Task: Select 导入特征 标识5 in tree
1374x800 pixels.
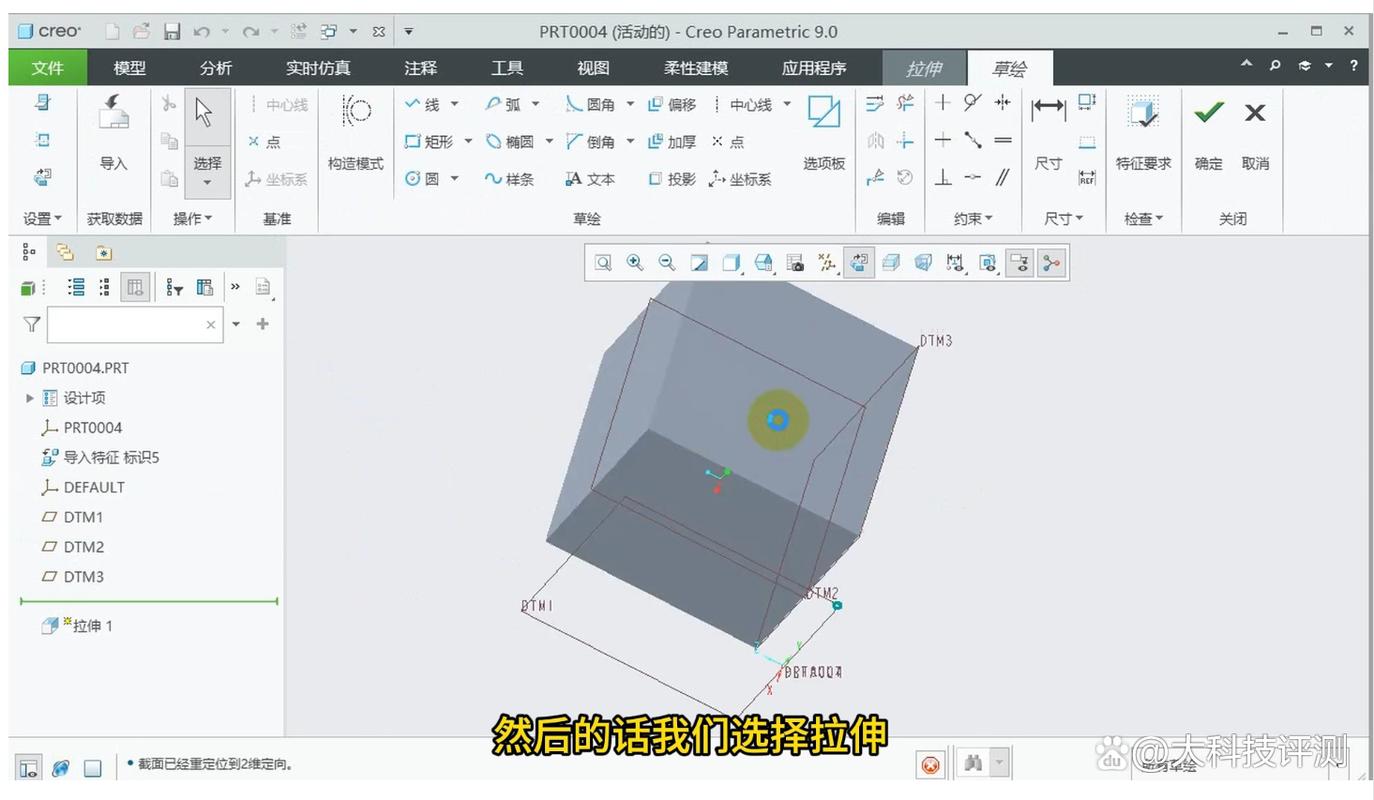Action: [100, 457]
